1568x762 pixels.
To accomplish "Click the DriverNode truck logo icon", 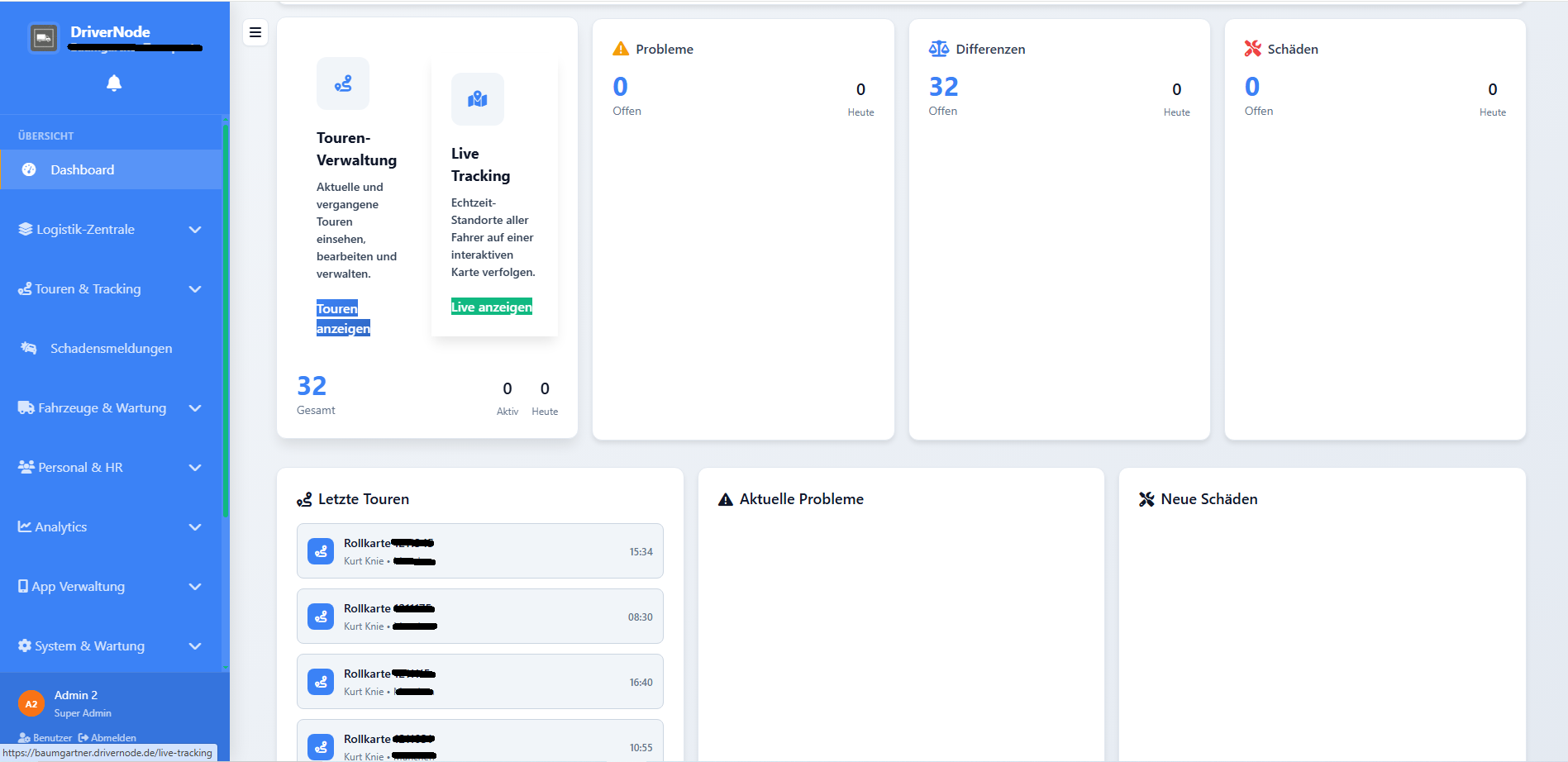I will coord(44,38).
